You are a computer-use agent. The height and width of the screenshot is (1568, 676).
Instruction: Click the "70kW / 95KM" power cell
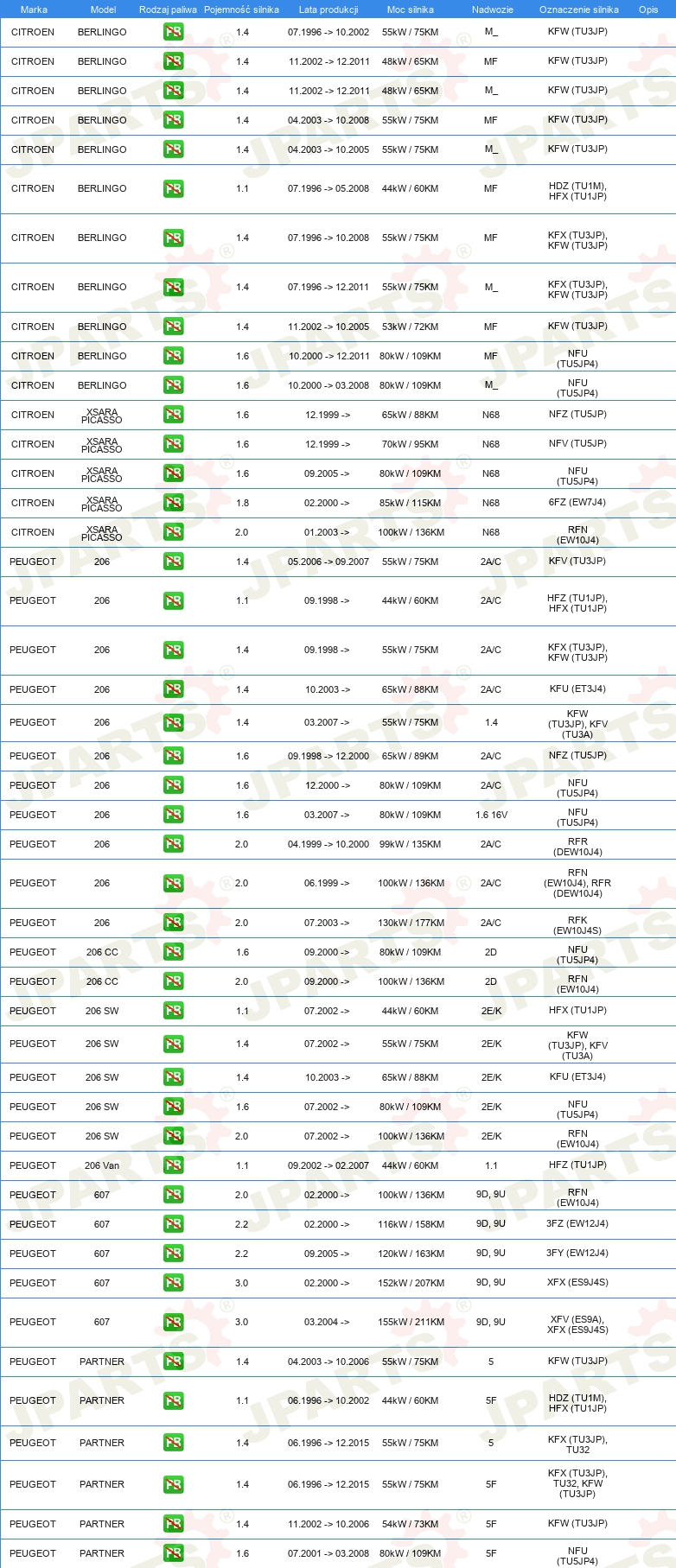click(411, 444)
